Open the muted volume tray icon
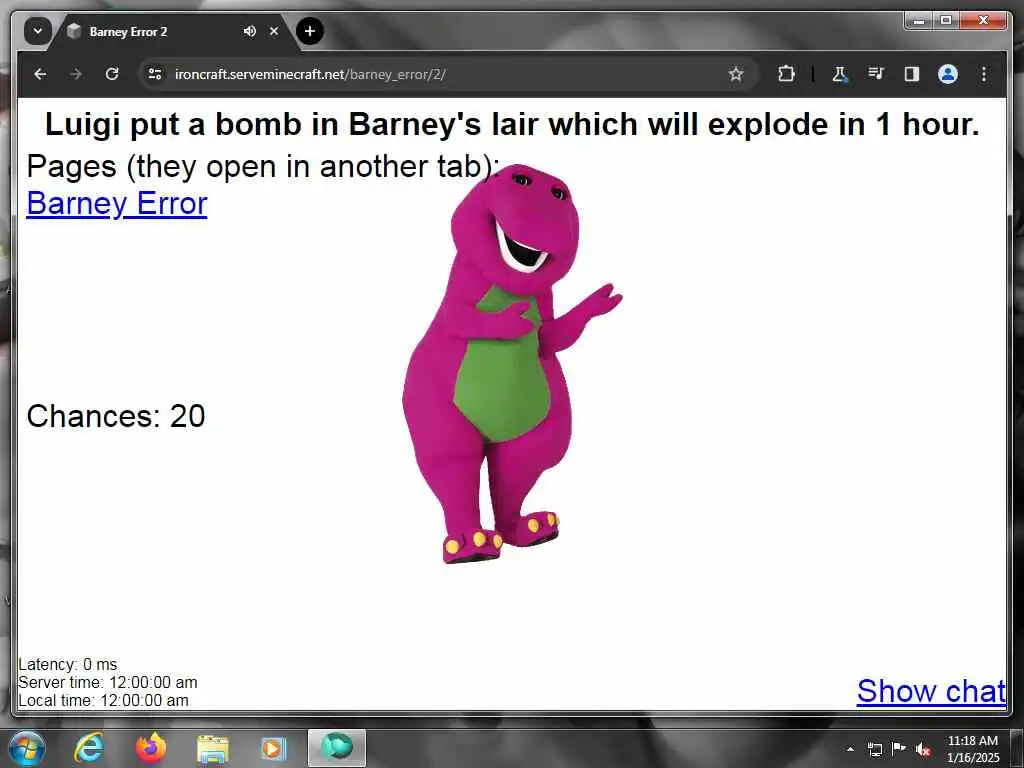 point(923,750)
